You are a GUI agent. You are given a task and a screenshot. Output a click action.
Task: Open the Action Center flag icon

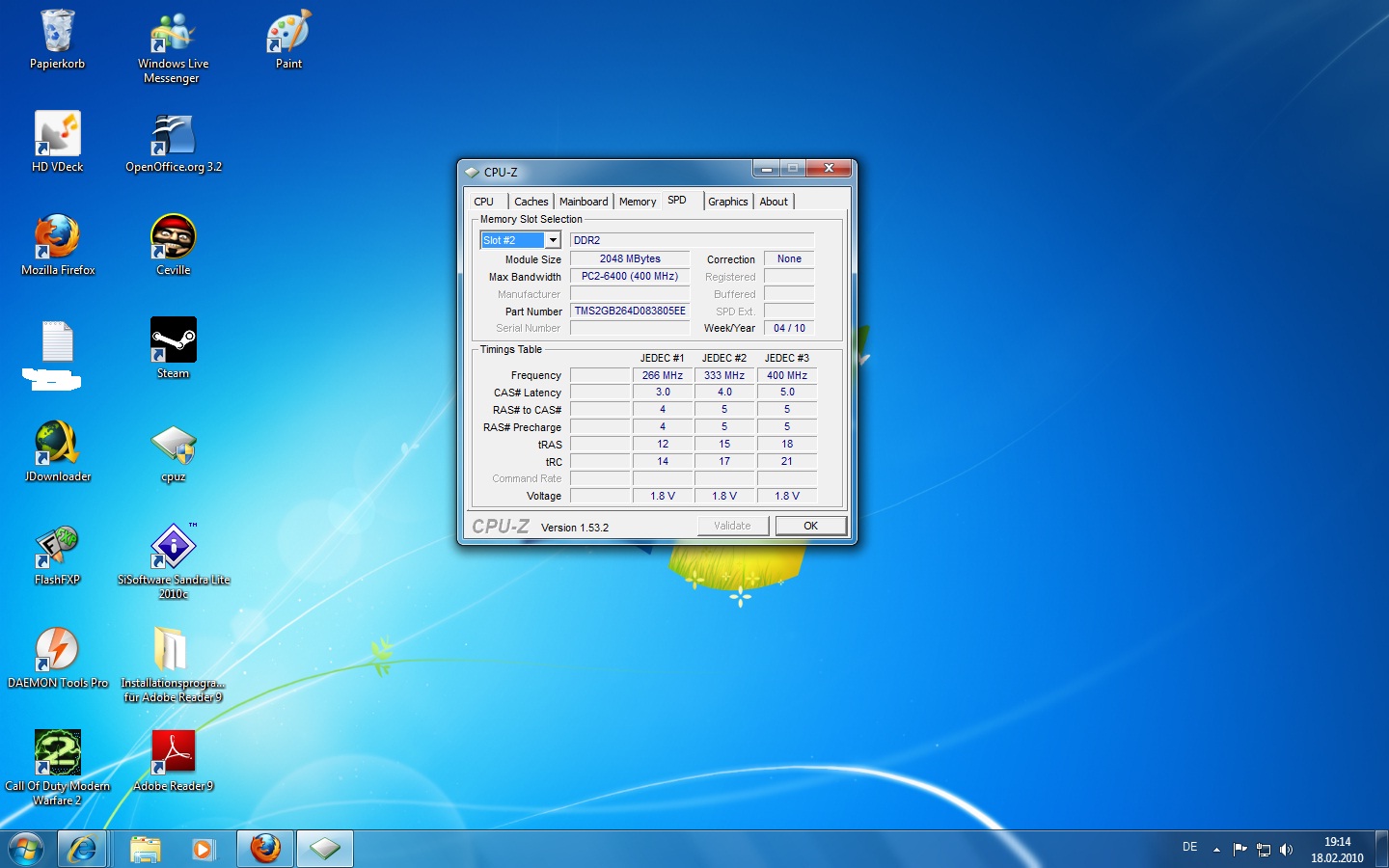(x=1239, y=850)
